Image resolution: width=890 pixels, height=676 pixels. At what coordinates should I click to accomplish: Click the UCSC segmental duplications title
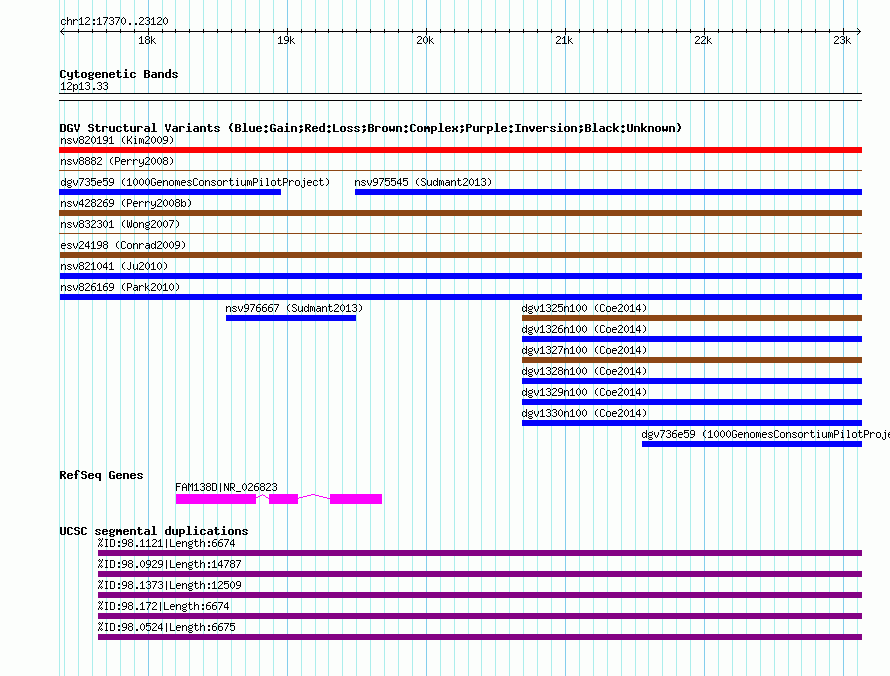point(154,531)
